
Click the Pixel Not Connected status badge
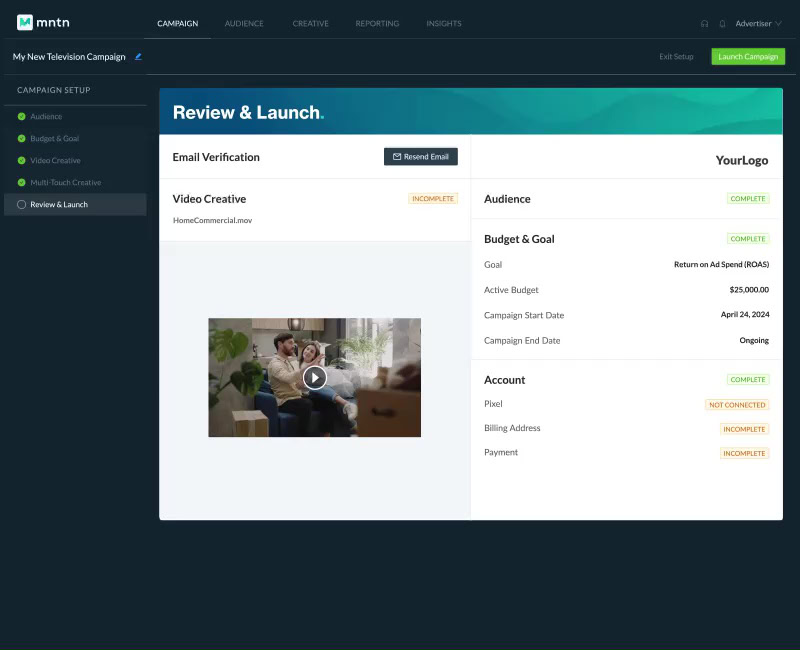pos(736,405)
